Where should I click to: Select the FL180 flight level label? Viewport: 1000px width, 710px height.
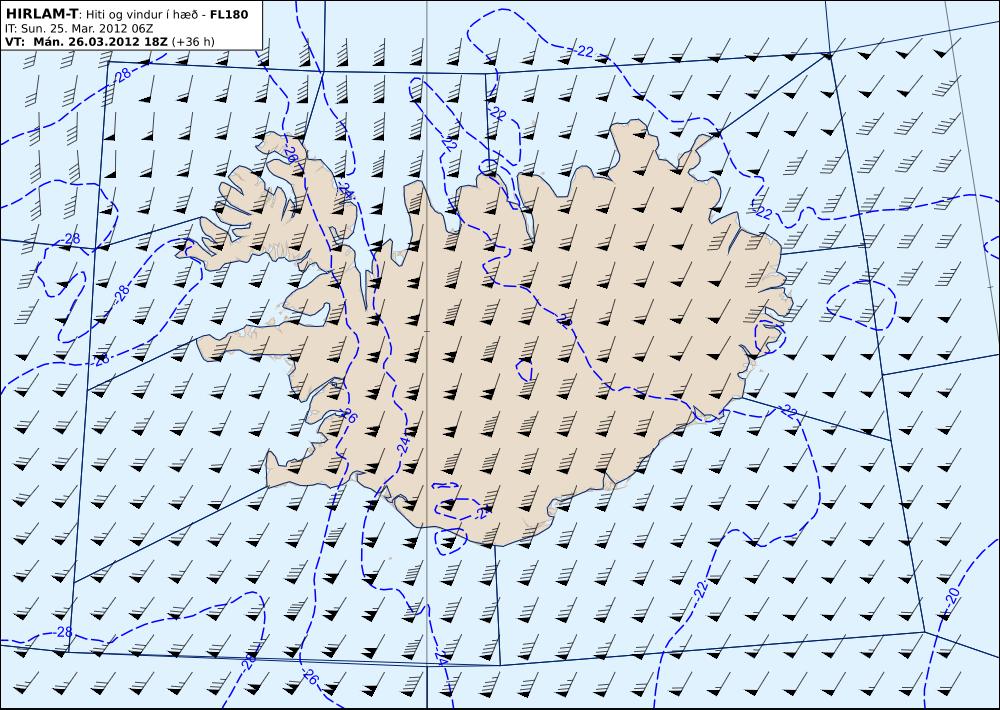[x=229, y=14]
